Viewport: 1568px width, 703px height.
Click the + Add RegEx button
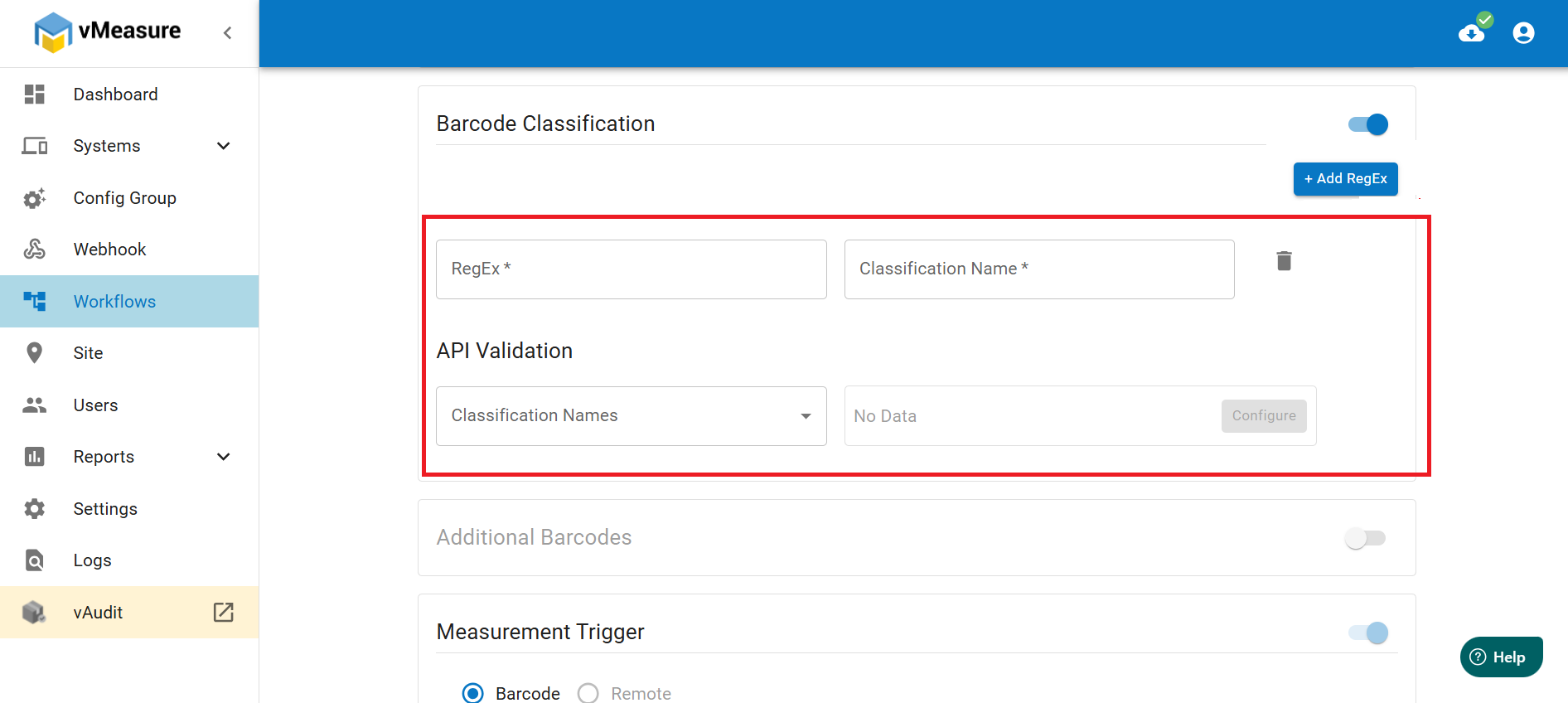(1346, 179)
